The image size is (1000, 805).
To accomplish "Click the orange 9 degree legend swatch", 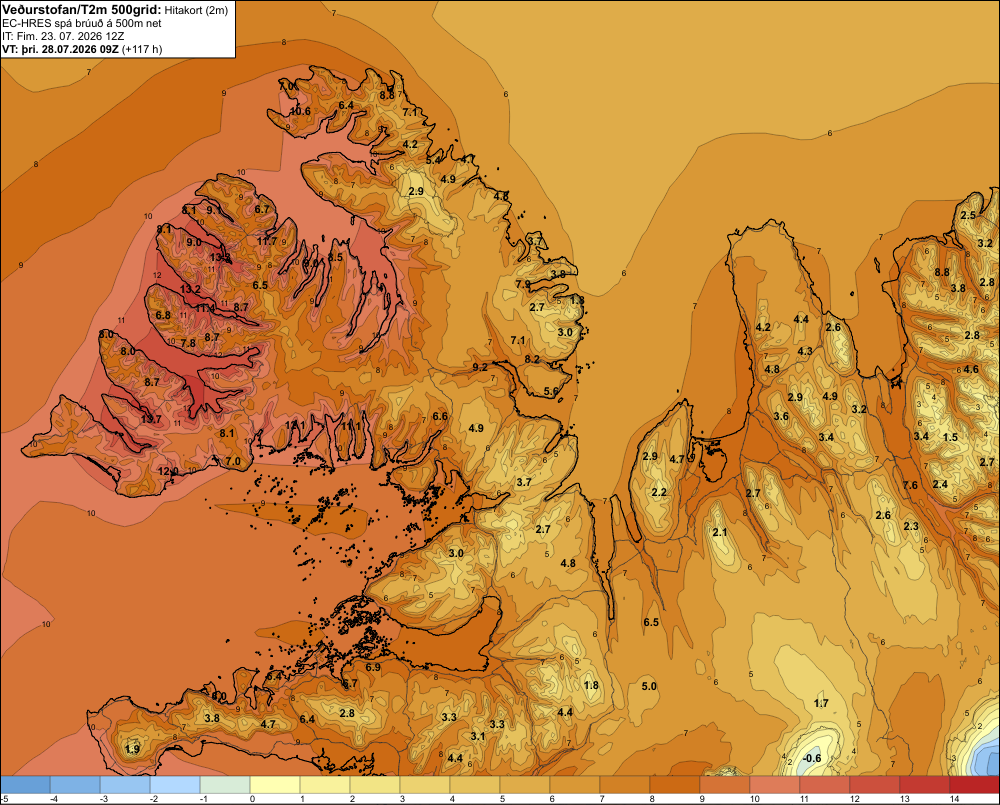I will click(724, 785).
